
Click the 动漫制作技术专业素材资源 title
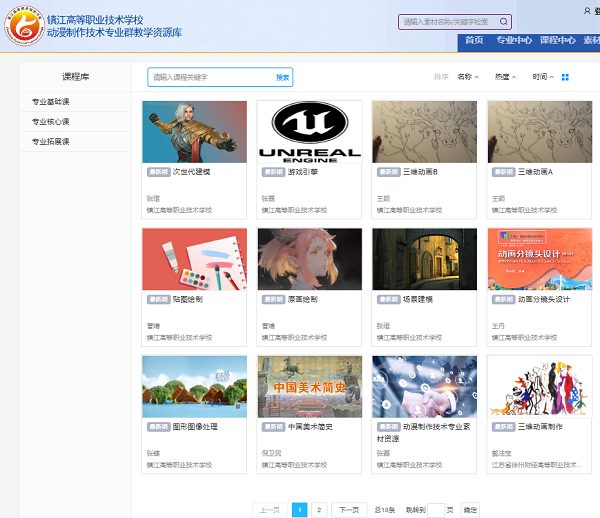tap(424, 433)
